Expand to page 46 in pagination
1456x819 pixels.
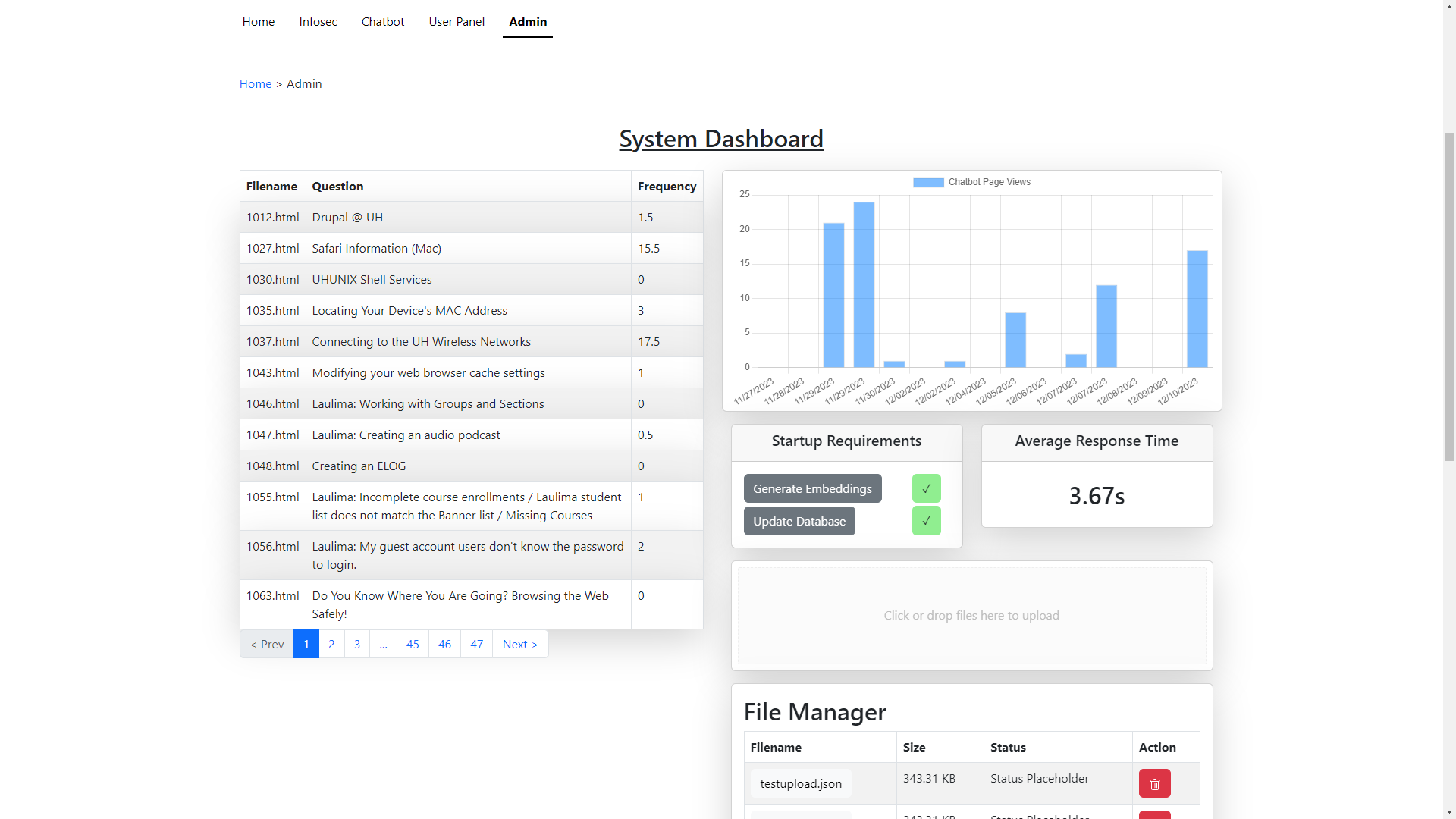(x=445, y=644)
